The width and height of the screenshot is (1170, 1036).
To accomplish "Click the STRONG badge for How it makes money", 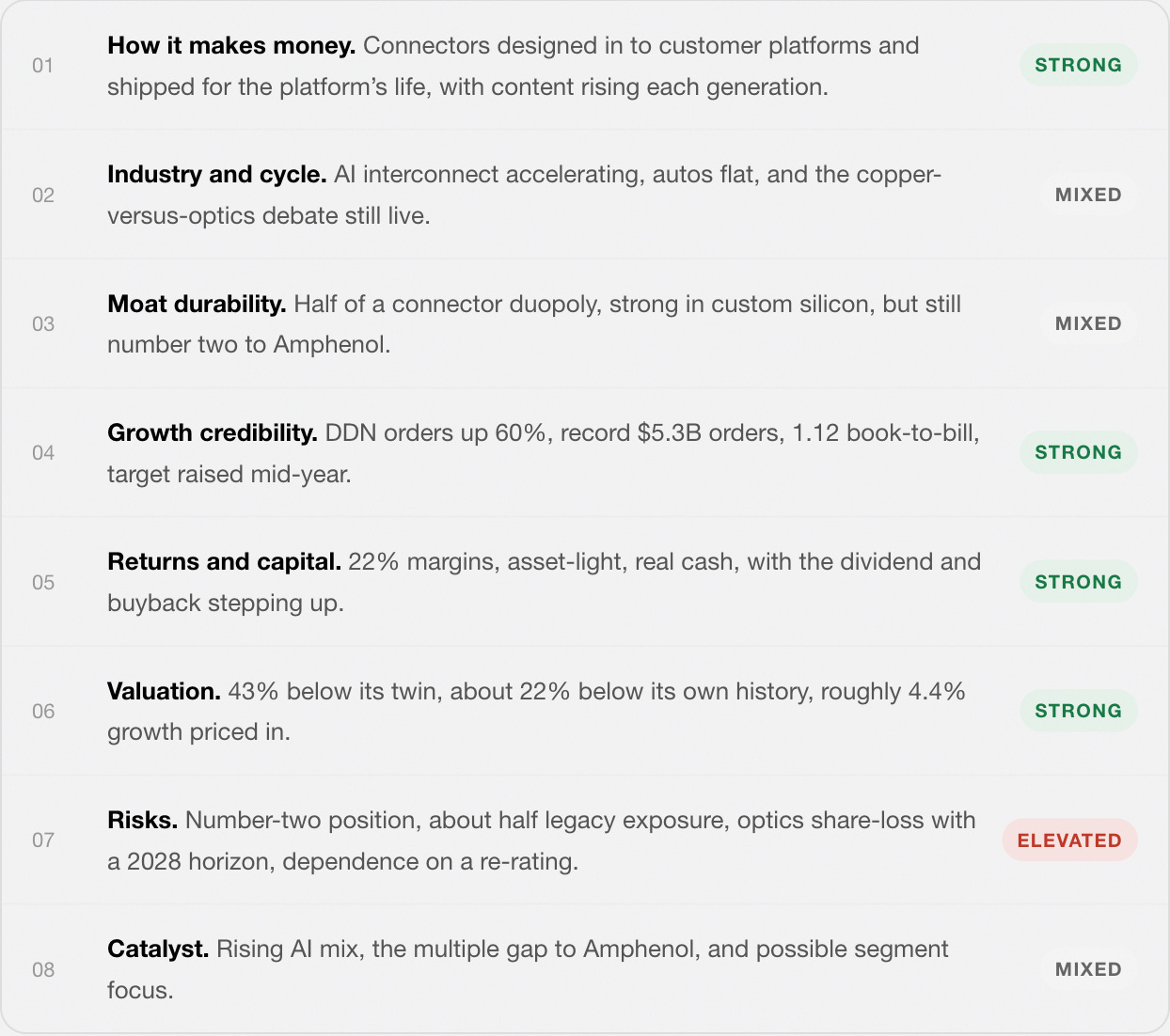I will coord(1079,65).
